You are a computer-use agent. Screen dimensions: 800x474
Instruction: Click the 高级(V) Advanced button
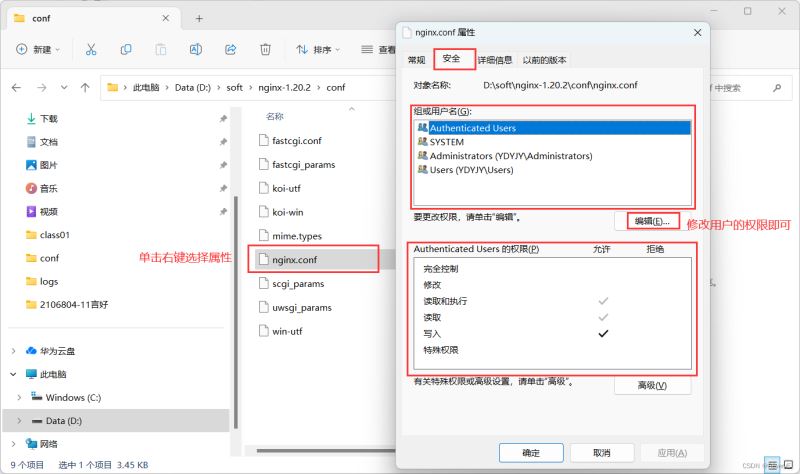653,385
